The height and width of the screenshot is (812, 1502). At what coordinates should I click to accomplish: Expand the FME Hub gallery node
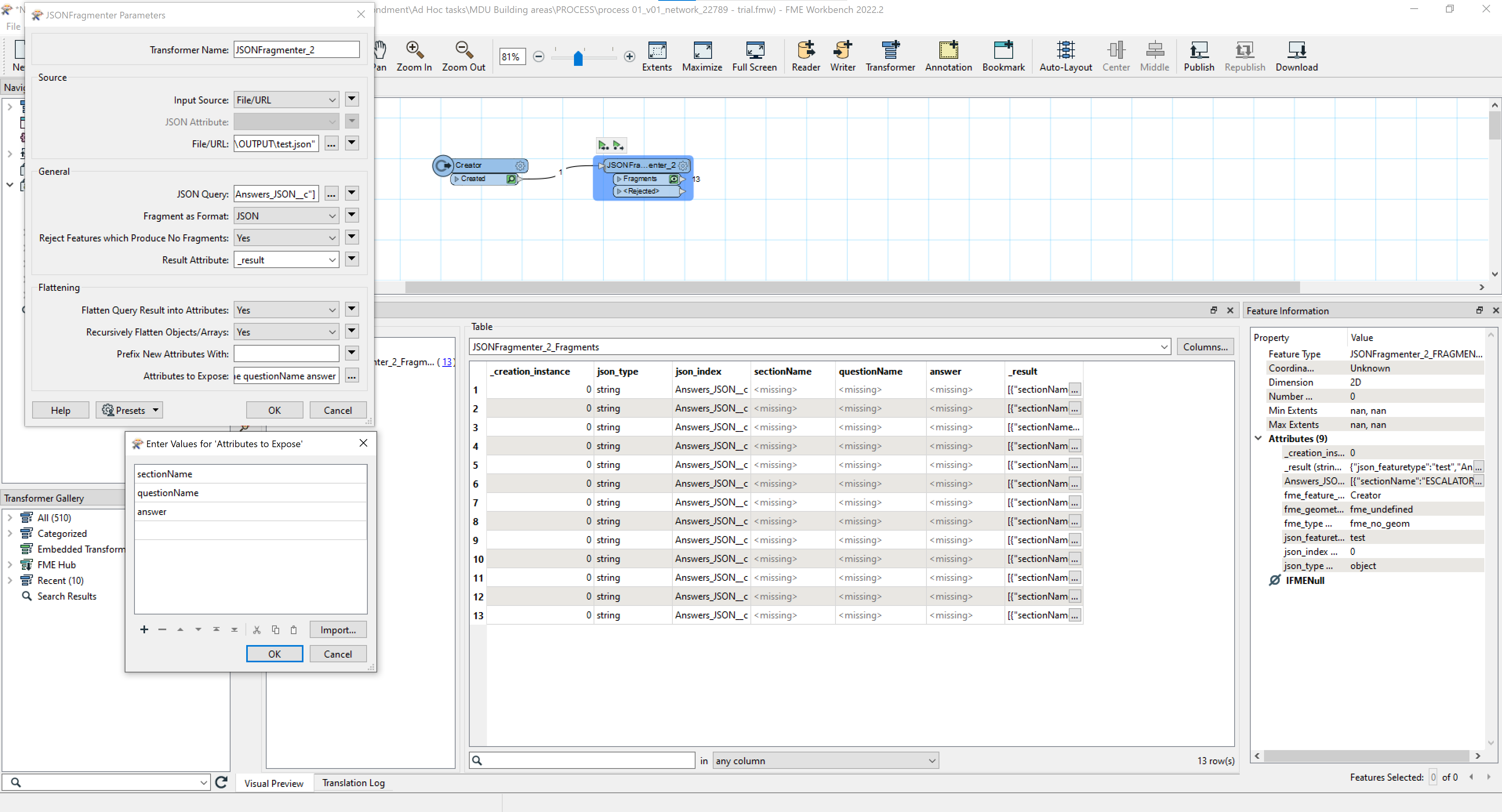coord(10,565)
